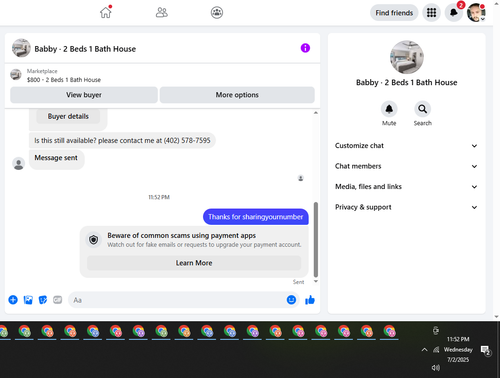Click '$800 - 2 Beds 1 Bath House' listing text
The height and width of the screenshot is (378, 500).
pyautogui.click(x=64, y=80)
